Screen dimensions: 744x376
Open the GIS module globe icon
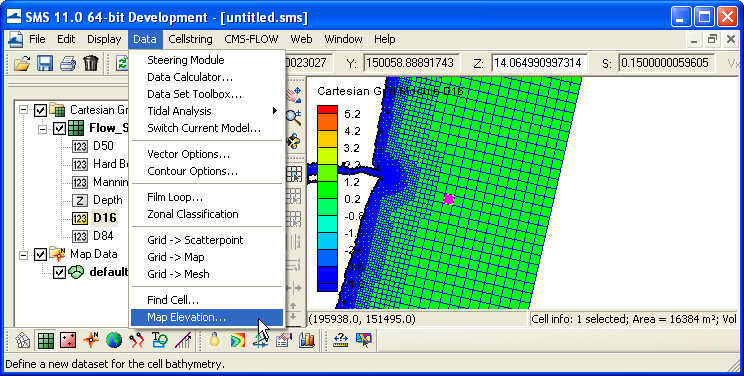(x=114, y=340)
